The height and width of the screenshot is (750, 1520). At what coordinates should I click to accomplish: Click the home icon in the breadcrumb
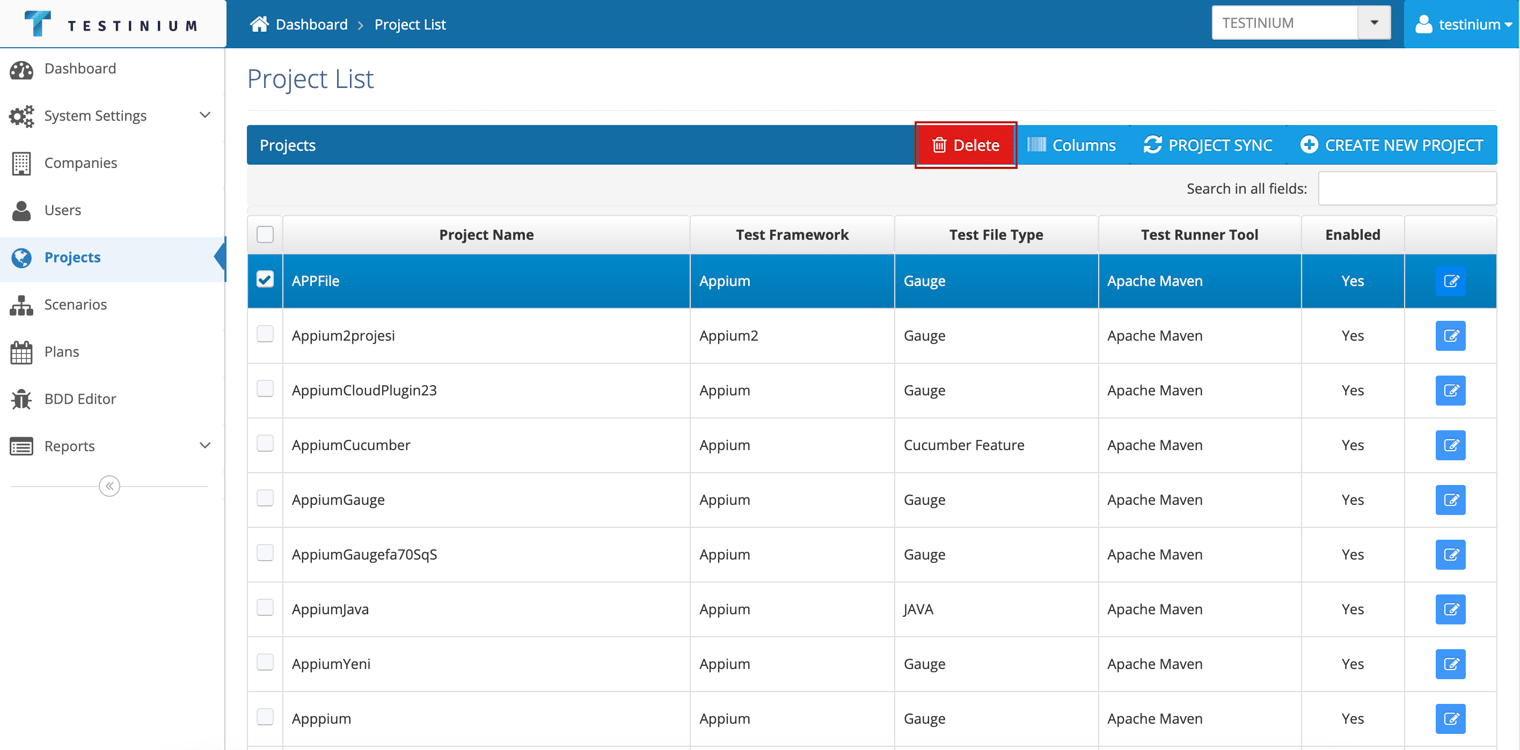259,24
